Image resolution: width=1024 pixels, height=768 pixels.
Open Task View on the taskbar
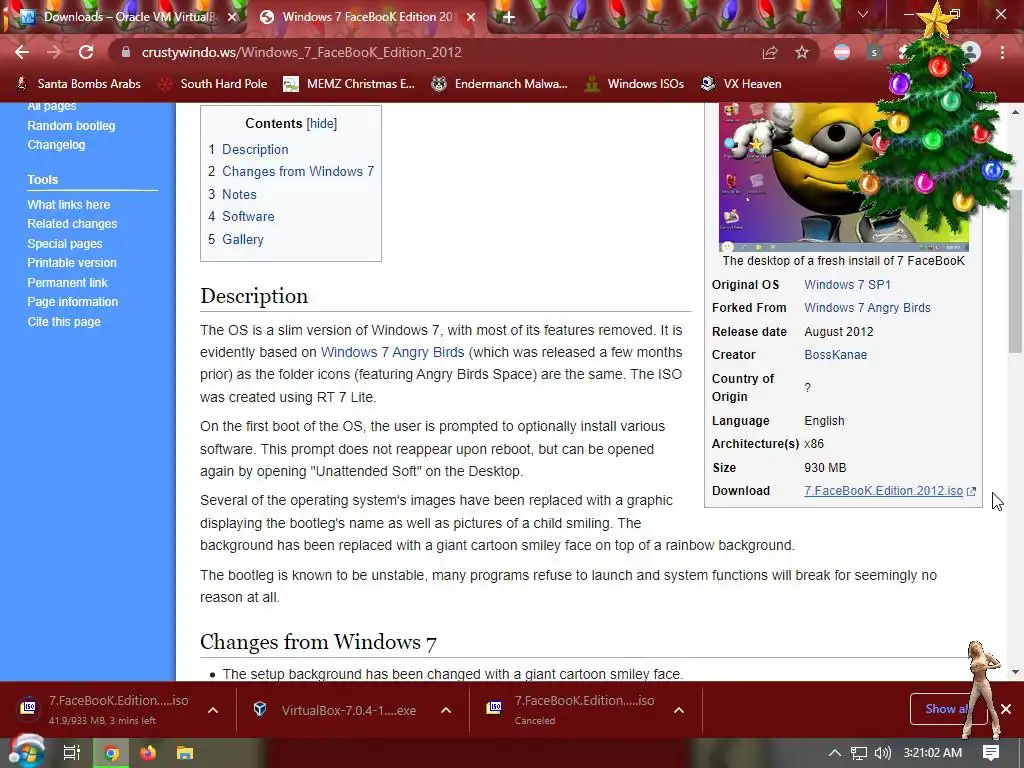click(71, 753)
